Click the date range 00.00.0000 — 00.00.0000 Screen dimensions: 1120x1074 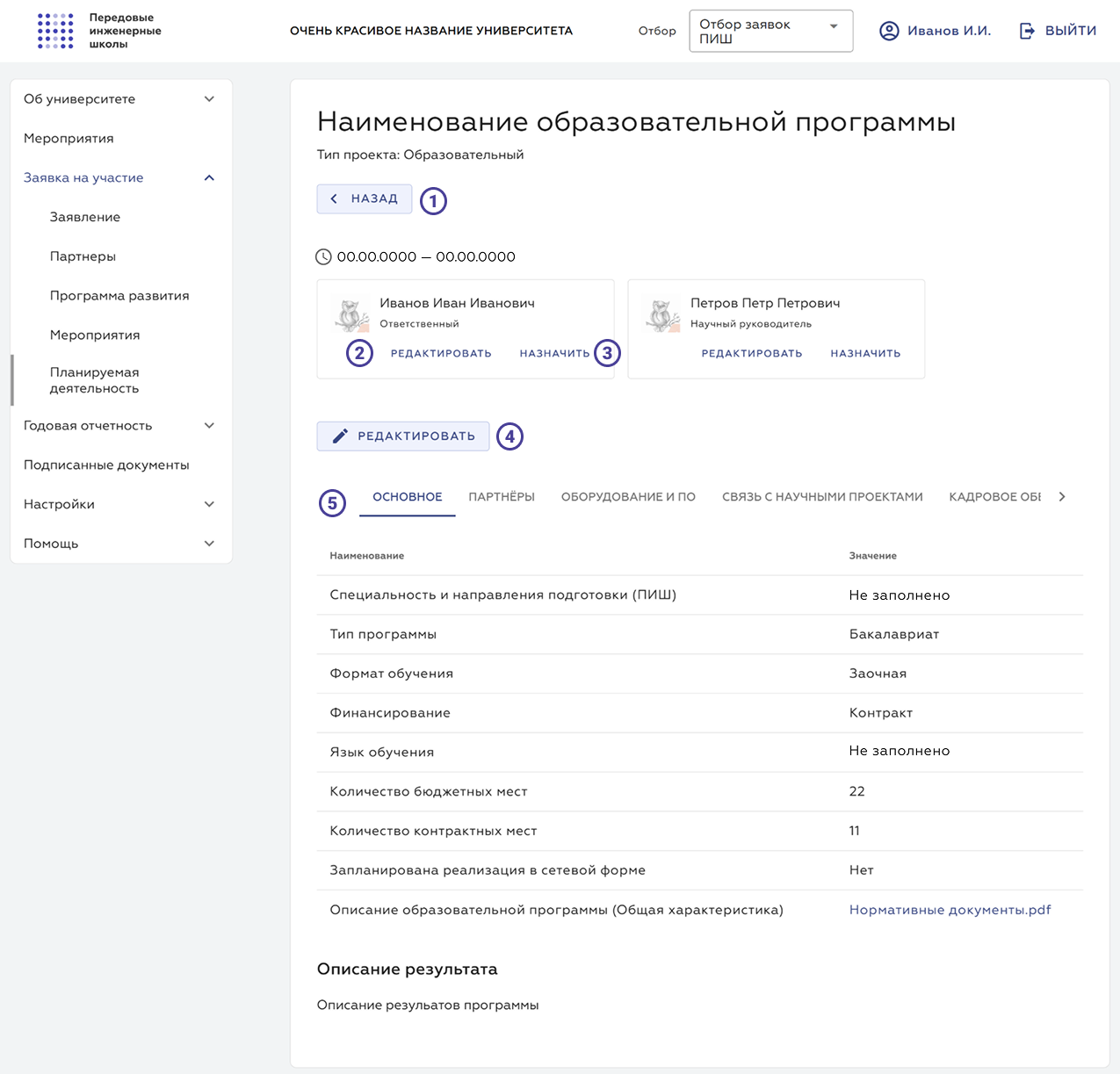pos(426,256)
